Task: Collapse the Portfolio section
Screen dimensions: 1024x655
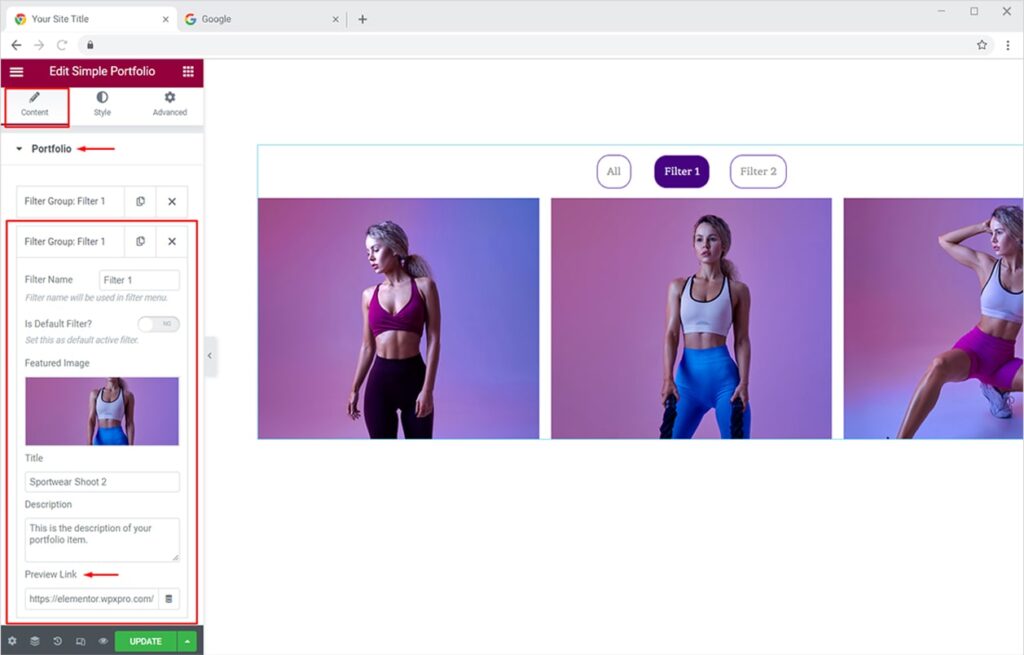Action: pyautogui.click(x=19, y=149)
